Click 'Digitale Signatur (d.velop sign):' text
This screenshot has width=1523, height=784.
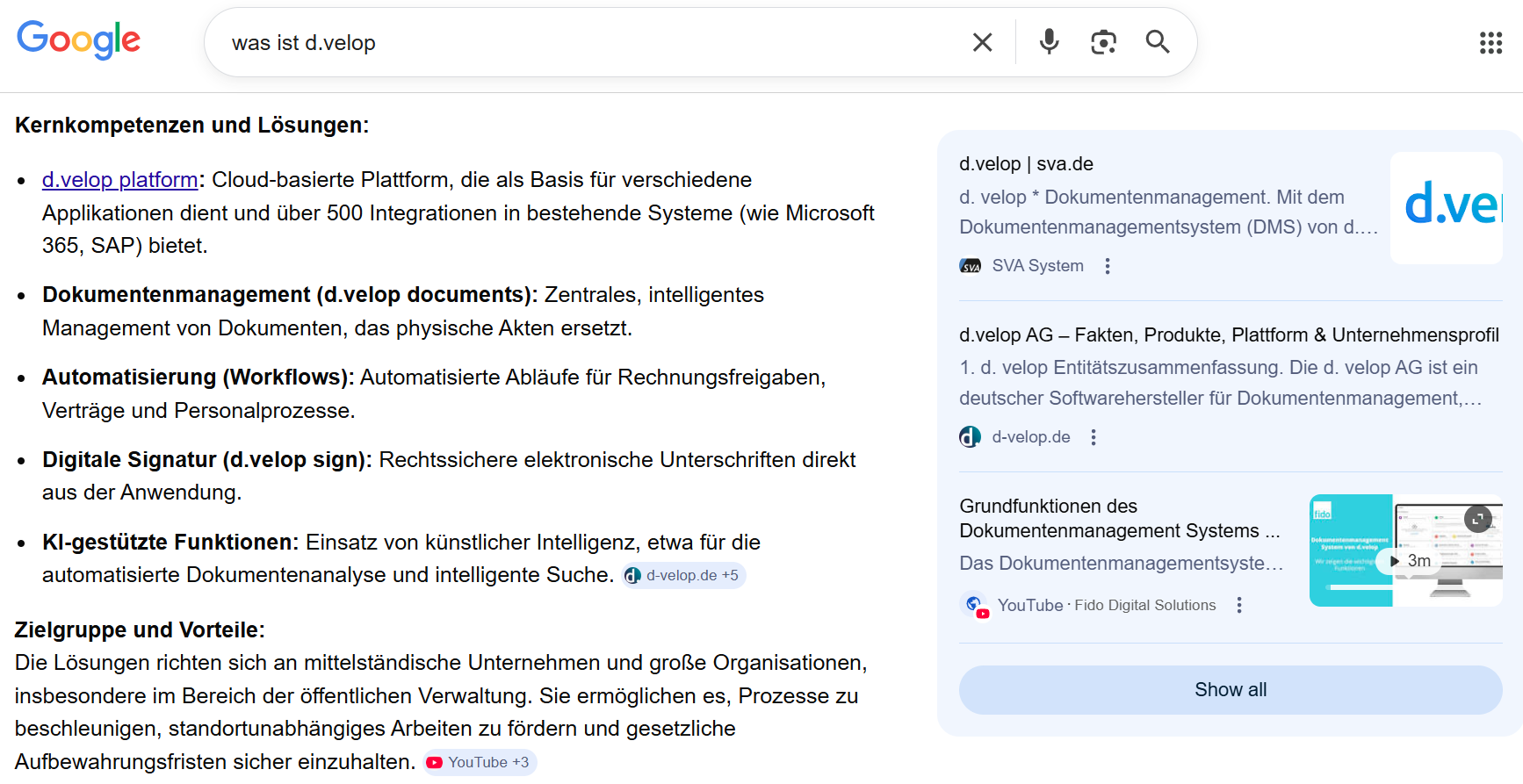[207, 460]
